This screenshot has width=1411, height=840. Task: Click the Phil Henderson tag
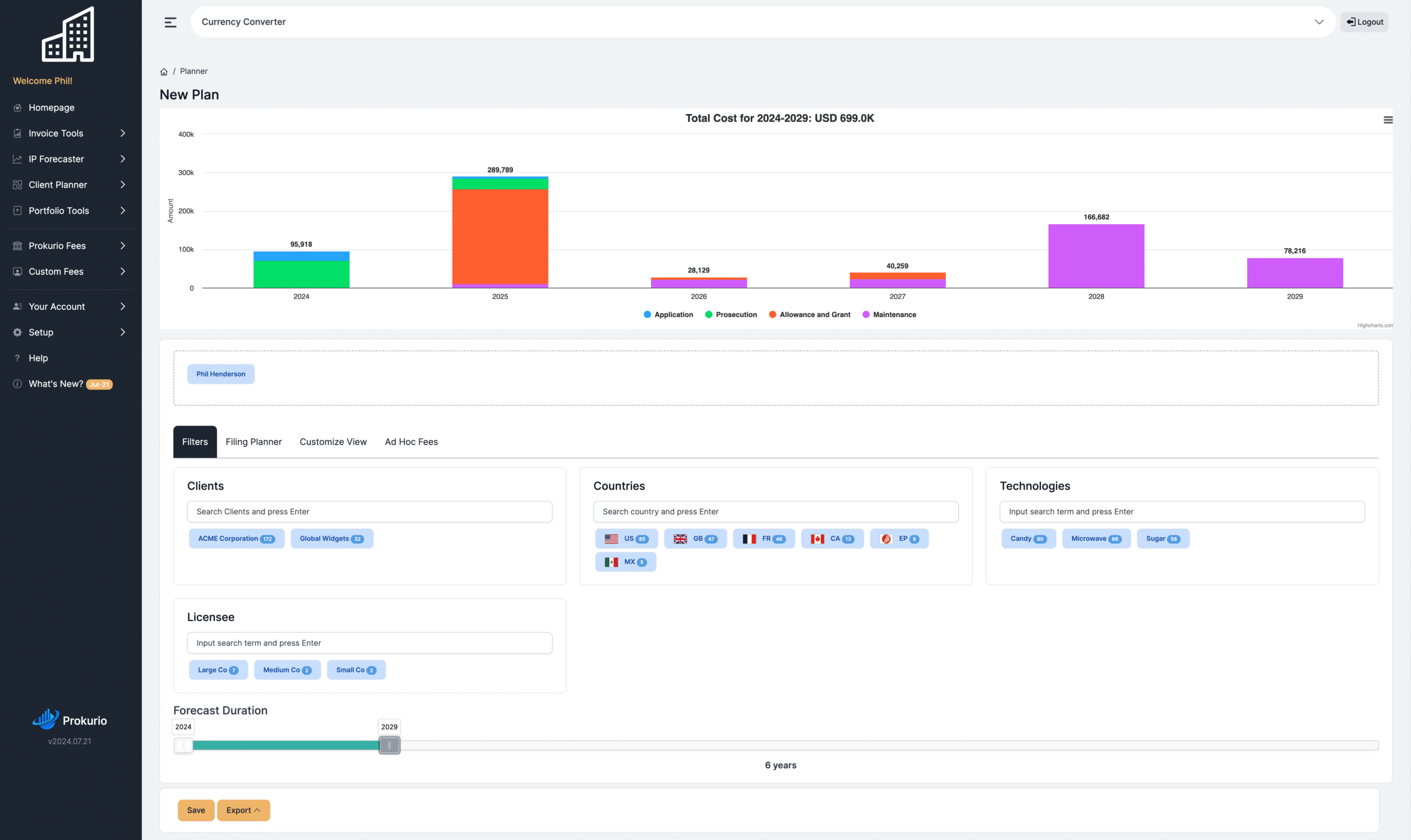click(x=220, y=374)
